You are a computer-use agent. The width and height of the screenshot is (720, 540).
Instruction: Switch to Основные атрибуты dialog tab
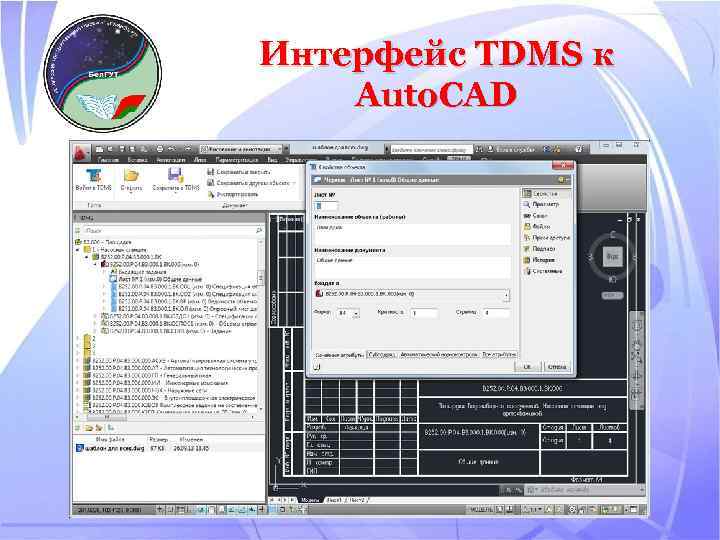point(339,355)
